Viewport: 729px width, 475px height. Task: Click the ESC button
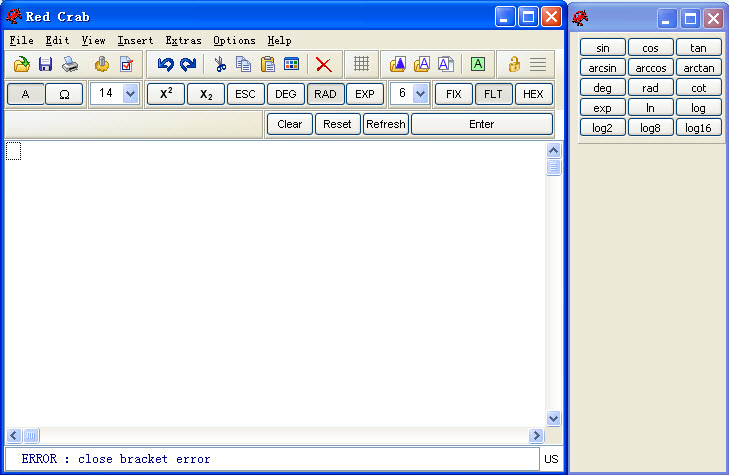245,94
